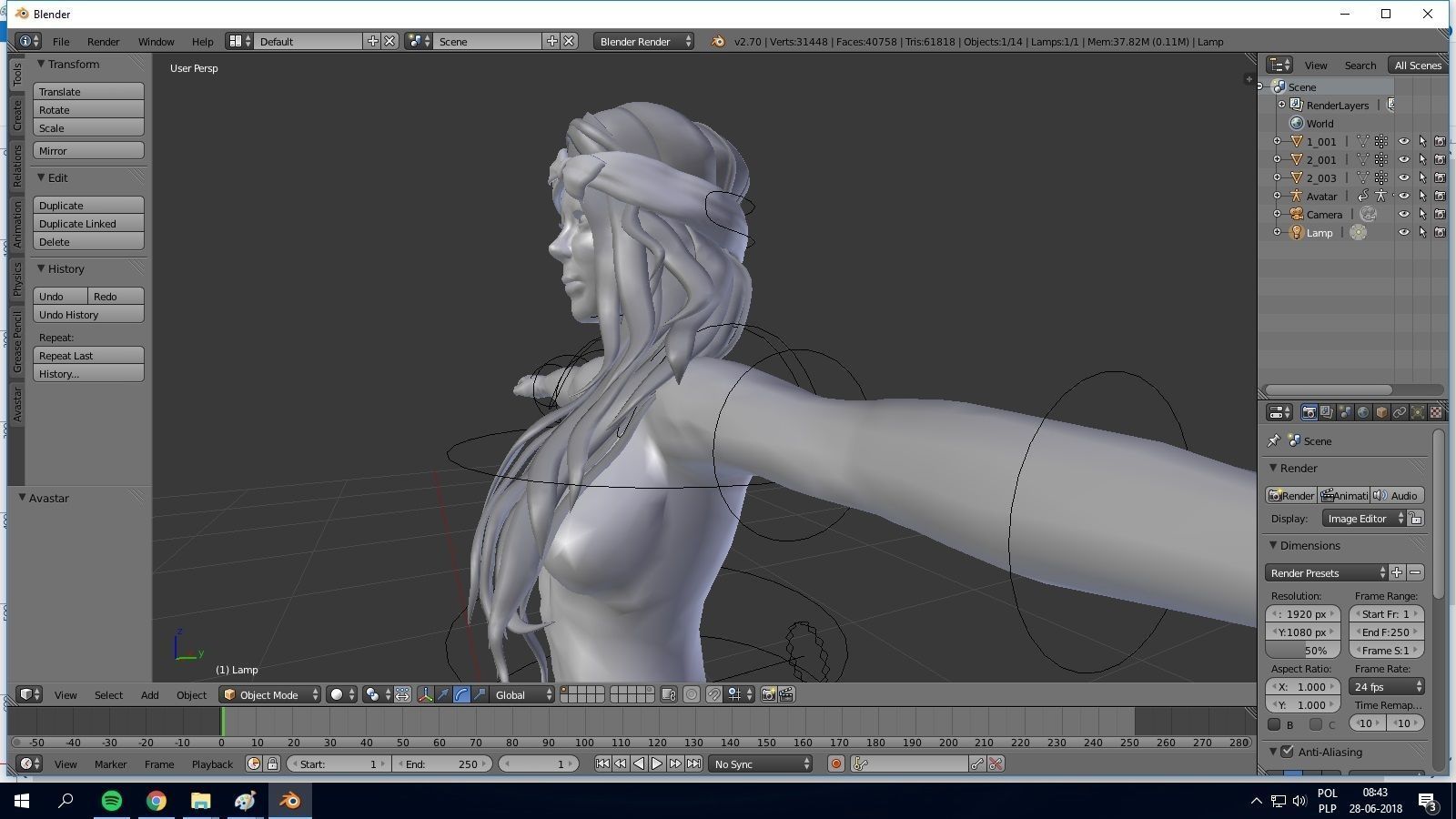Click frame 100 on the timeline ruler

pyautogui.click(x=584, y=743)
